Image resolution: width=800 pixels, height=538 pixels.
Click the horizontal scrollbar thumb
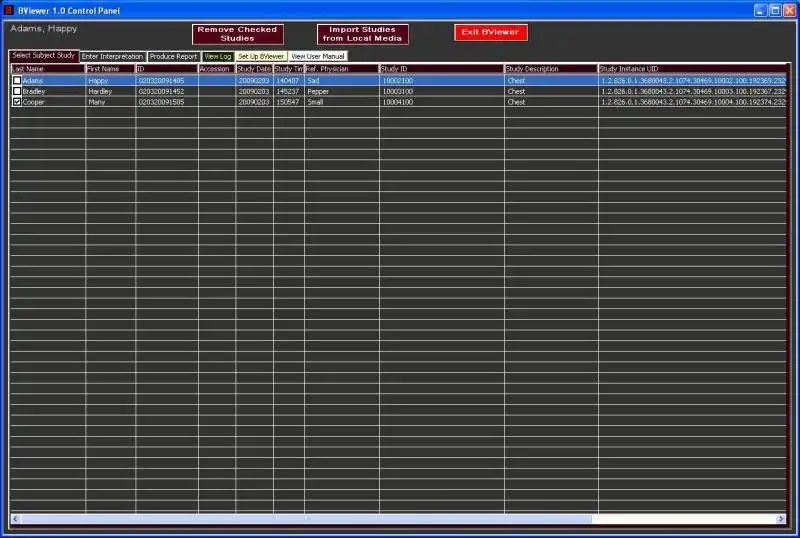click(x=306, y=519)
